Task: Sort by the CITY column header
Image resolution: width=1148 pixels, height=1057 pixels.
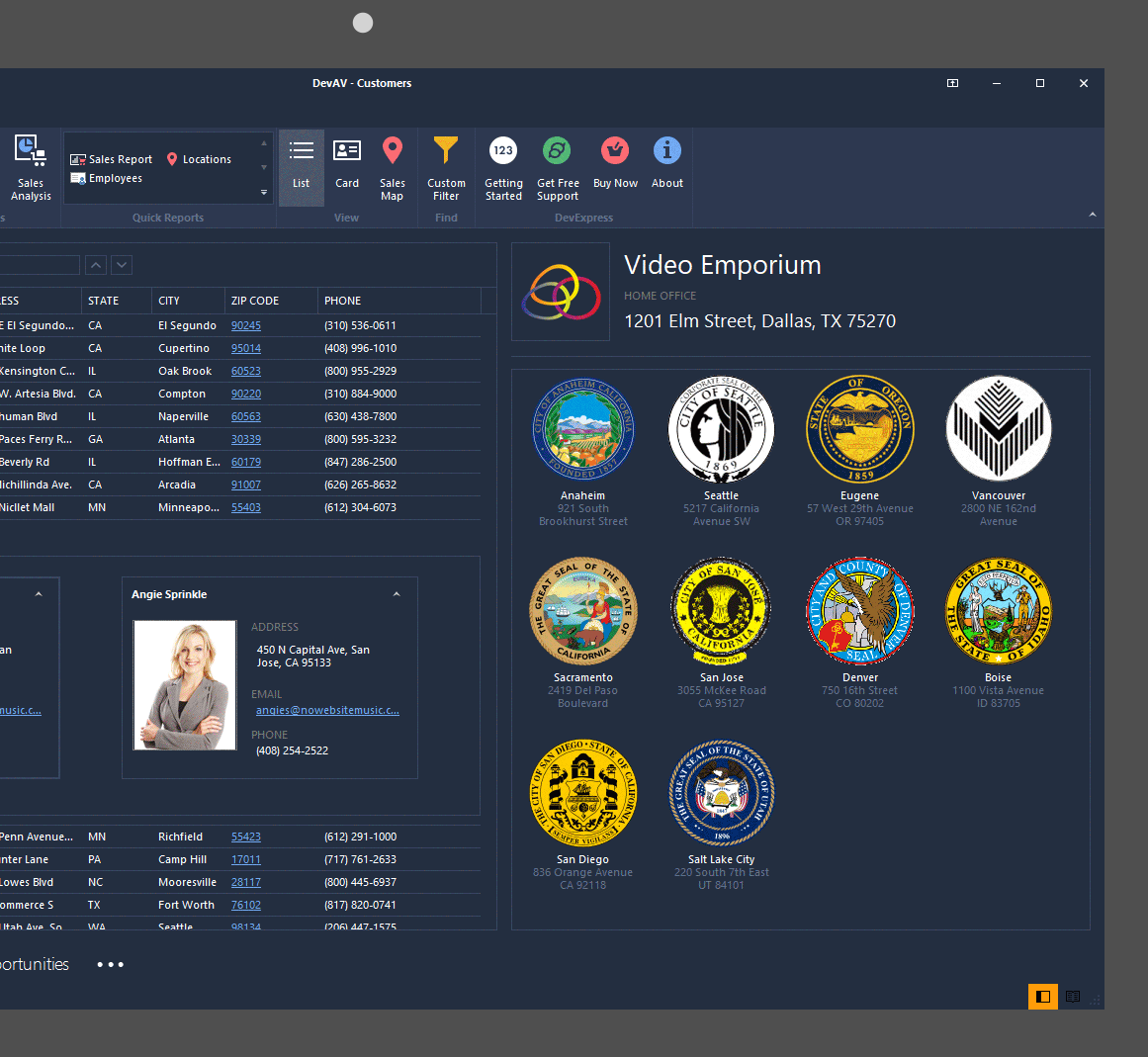Action: click(x=188, y=301)
